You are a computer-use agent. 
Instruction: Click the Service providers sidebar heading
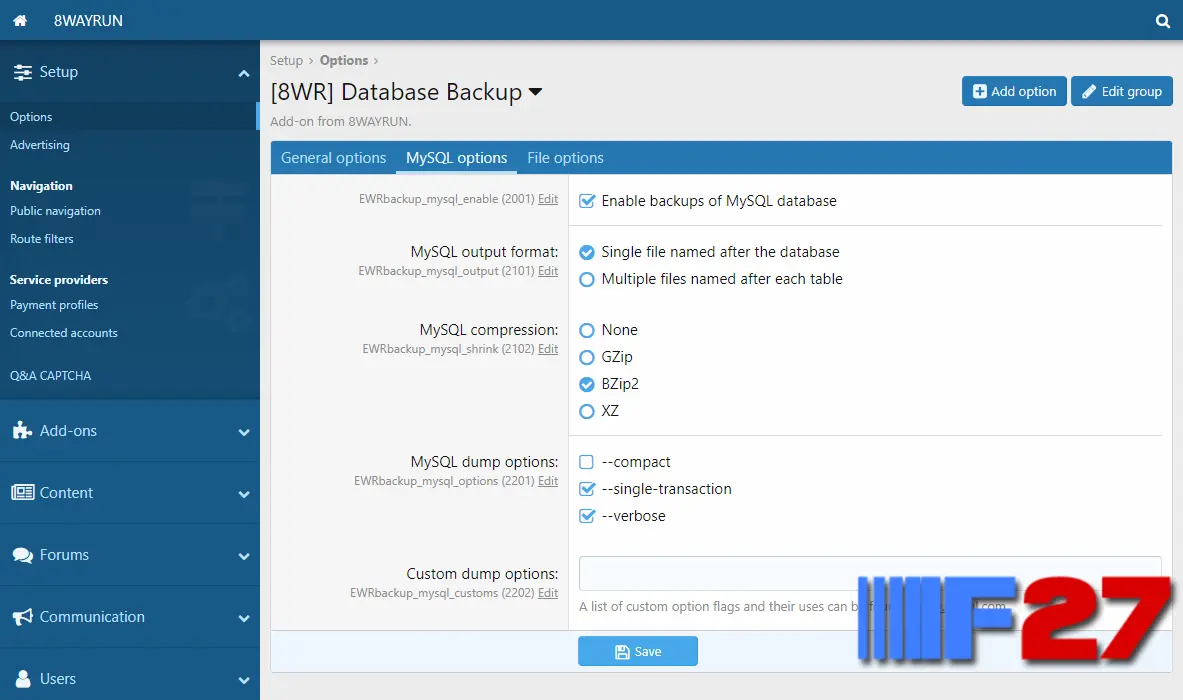tap(59, 280)
